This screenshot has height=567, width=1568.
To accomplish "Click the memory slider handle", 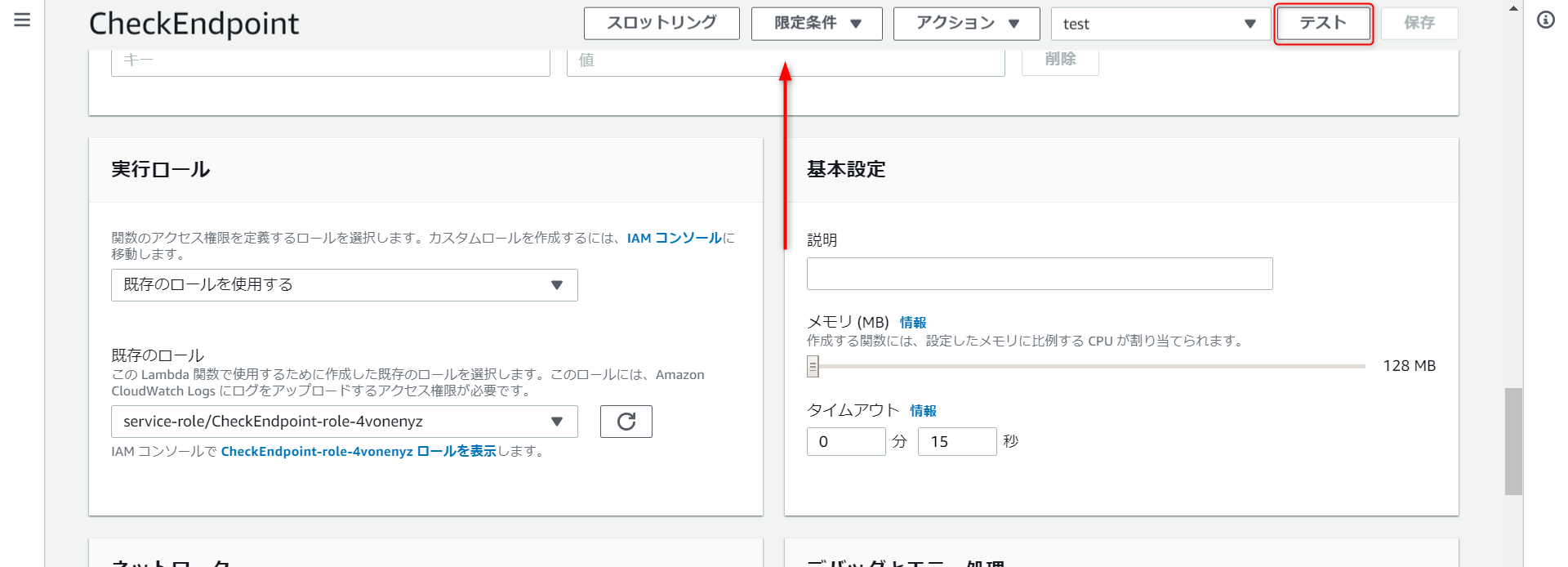I will click(813, 366).
